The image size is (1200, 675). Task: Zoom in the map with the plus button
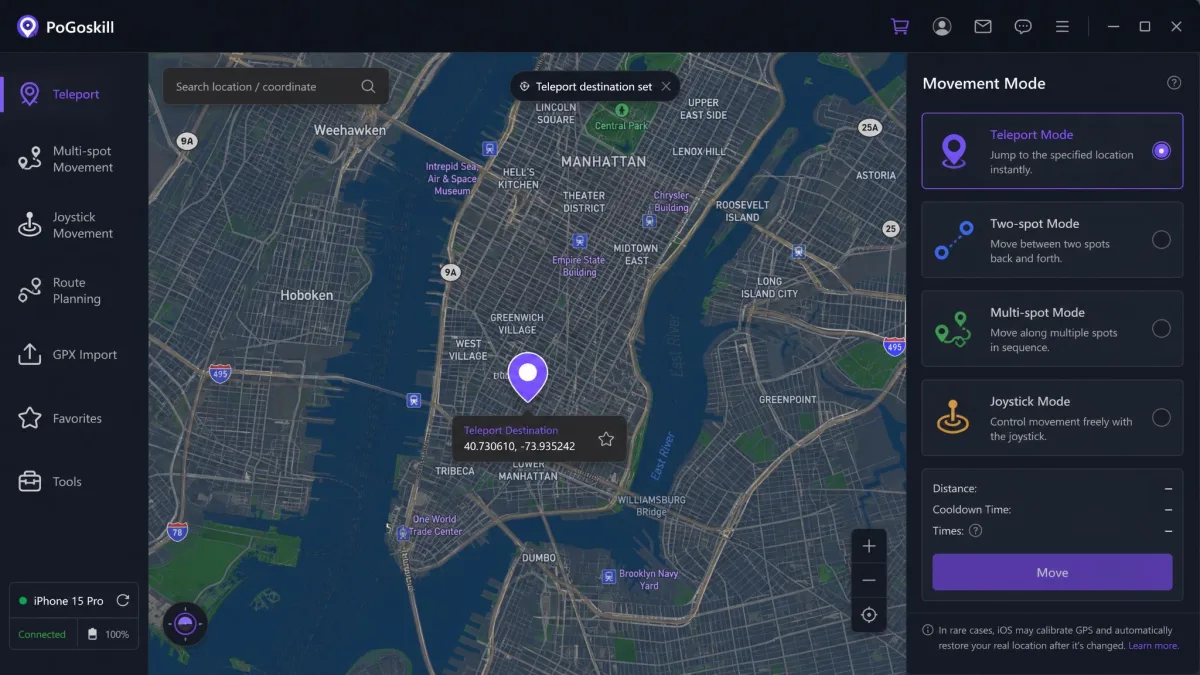869,546
